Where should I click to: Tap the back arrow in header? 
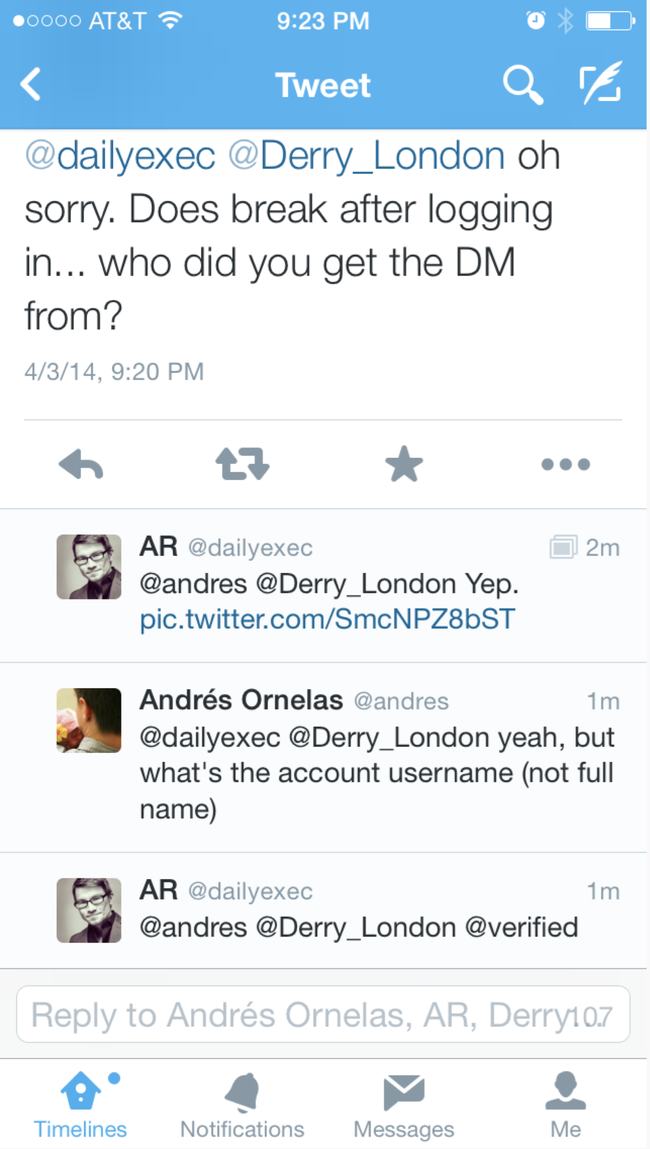tap(32, 84)
